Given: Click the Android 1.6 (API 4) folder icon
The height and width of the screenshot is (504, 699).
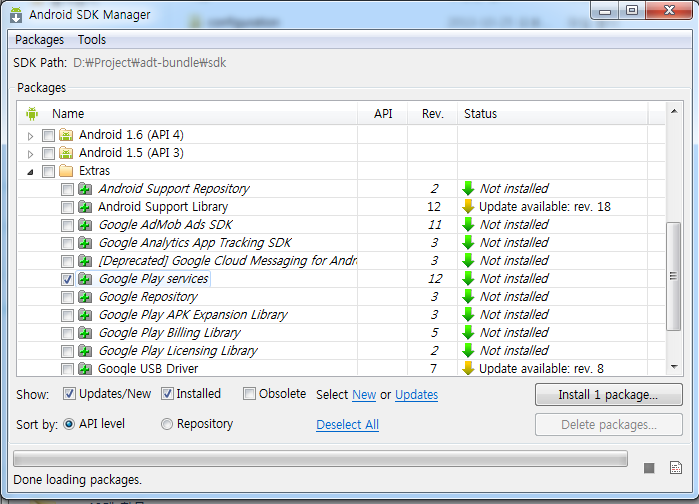Looking at the screenshot, I should pyautogui.click(x=66, y=135).
